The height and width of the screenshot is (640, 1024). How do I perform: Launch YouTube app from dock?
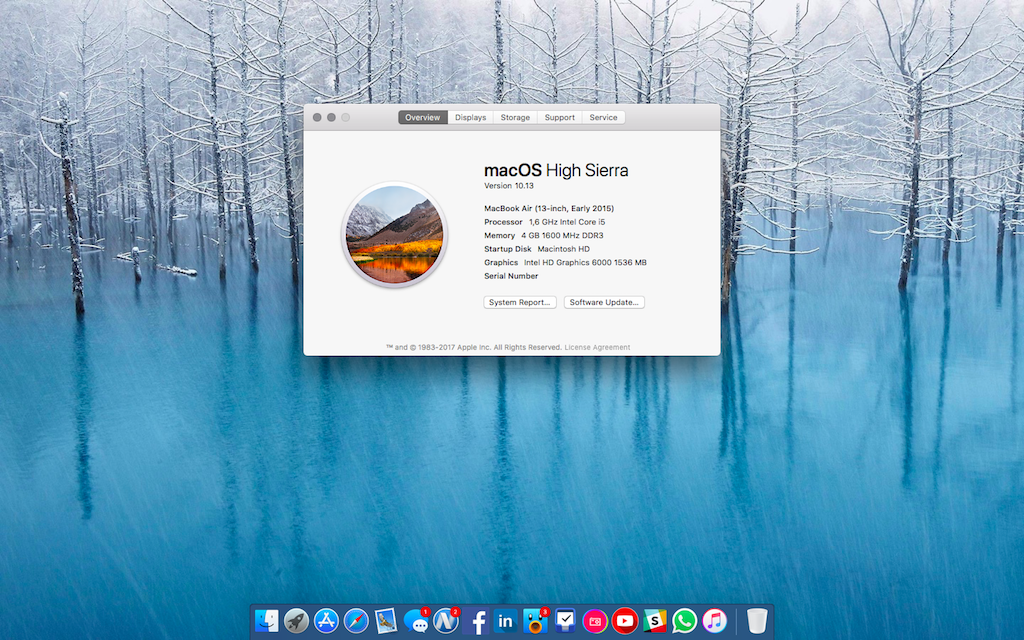coord(625,621)
